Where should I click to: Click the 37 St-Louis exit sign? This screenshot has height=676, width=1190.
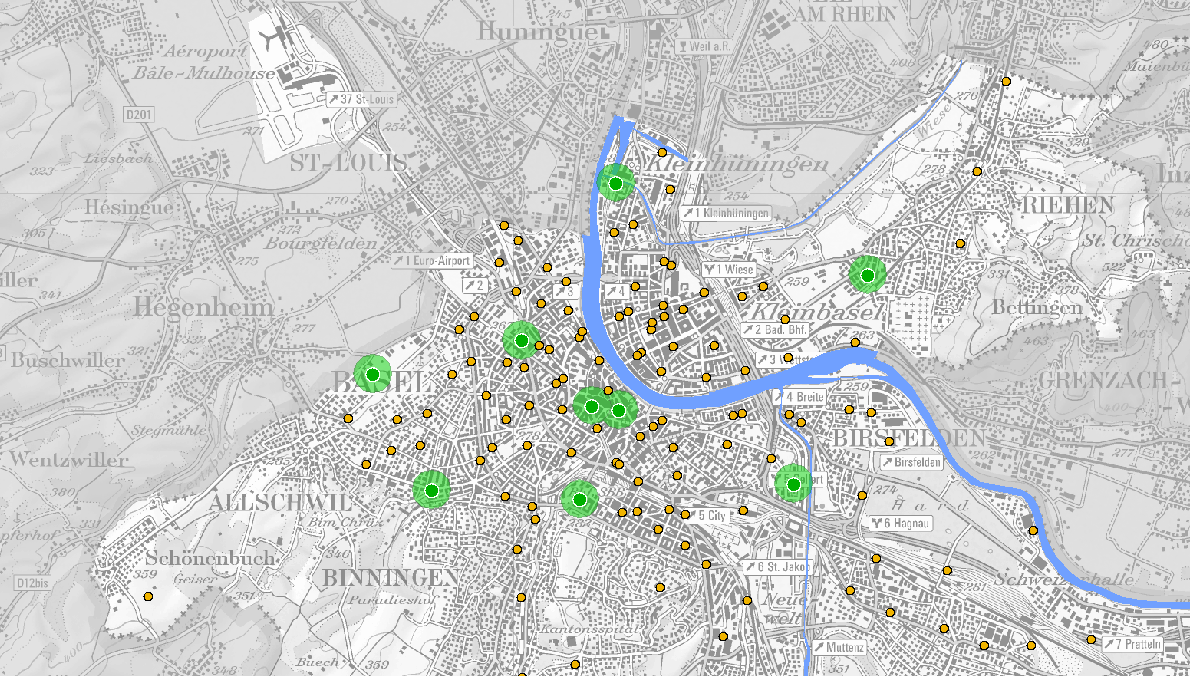pyautogui.click(x=361, y=99)
